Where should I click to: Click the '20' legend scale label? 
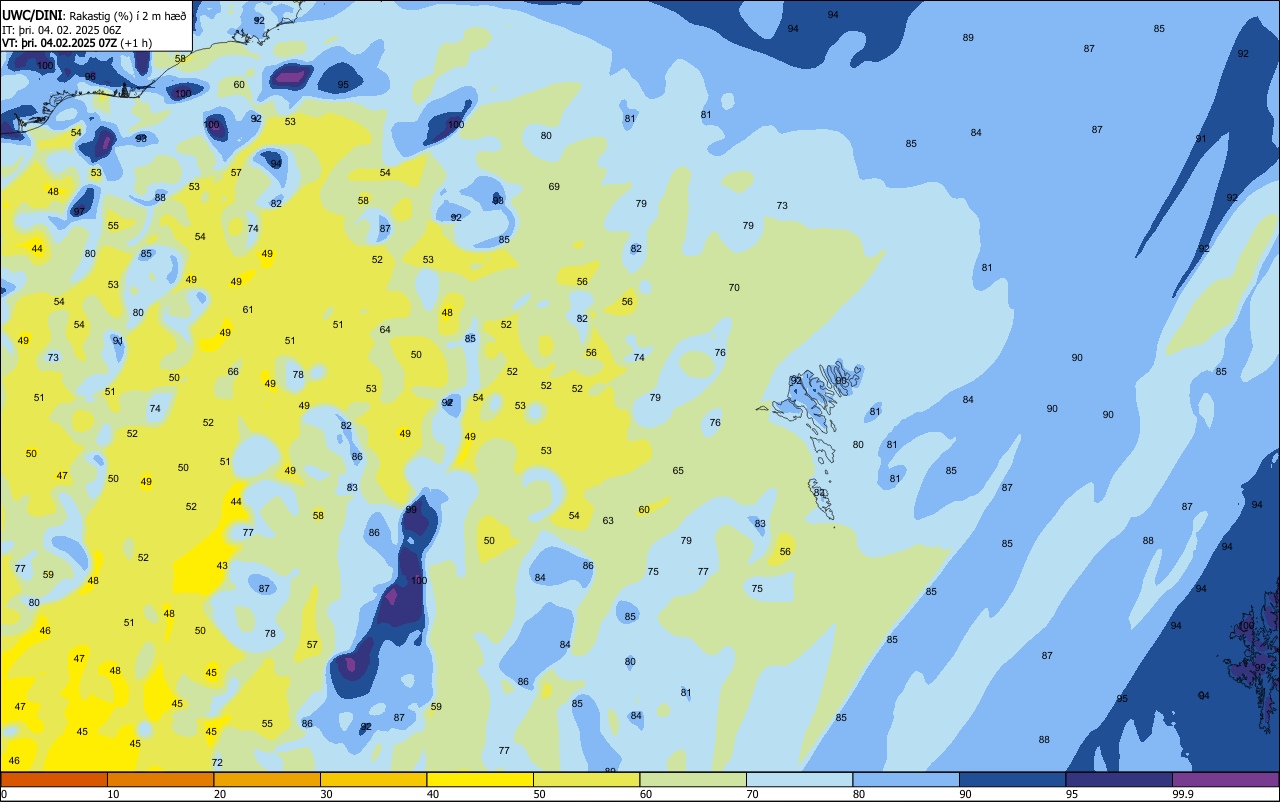(220, 794)
